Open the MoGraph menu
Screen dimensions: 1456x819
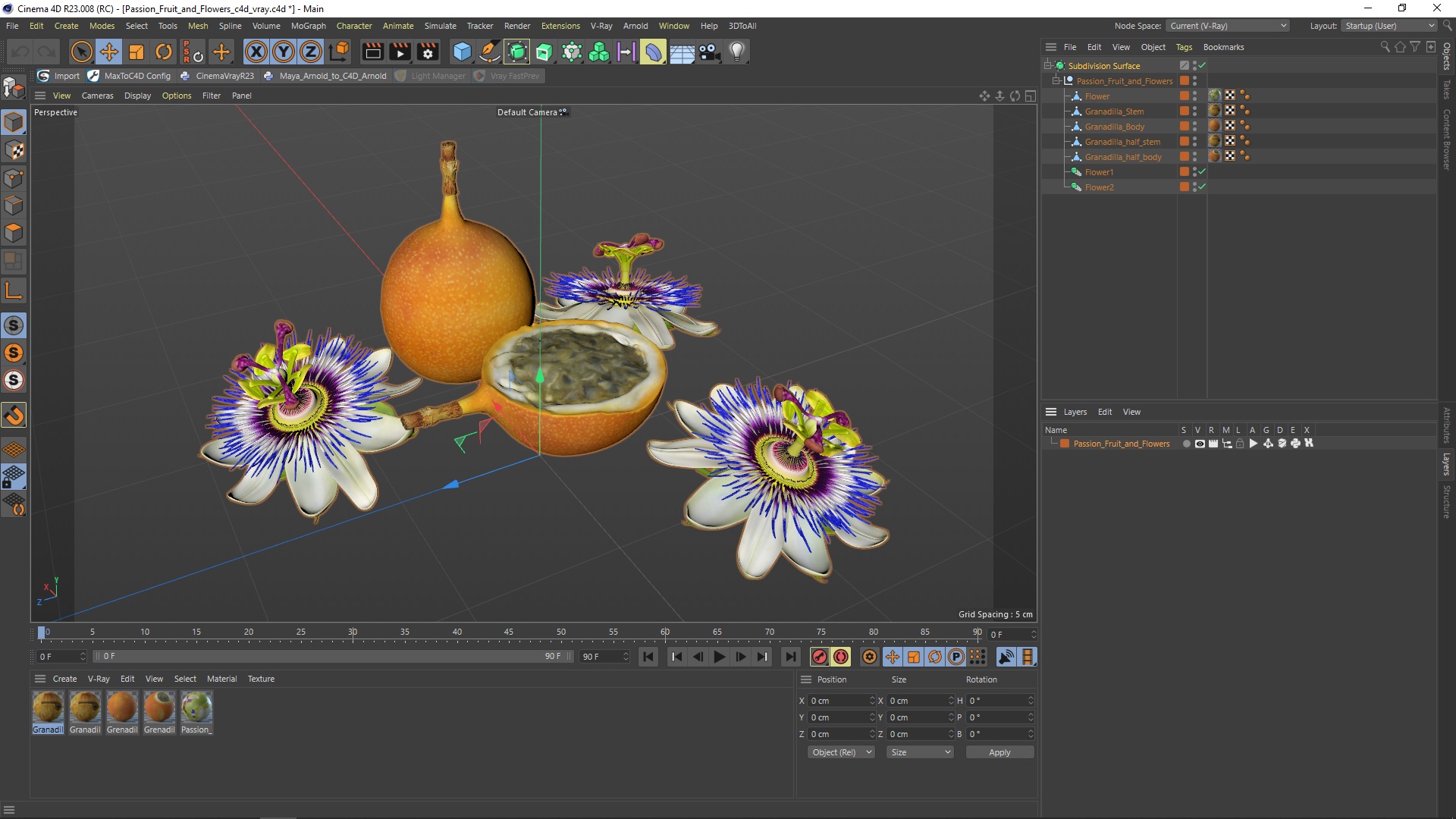(308, 26)
